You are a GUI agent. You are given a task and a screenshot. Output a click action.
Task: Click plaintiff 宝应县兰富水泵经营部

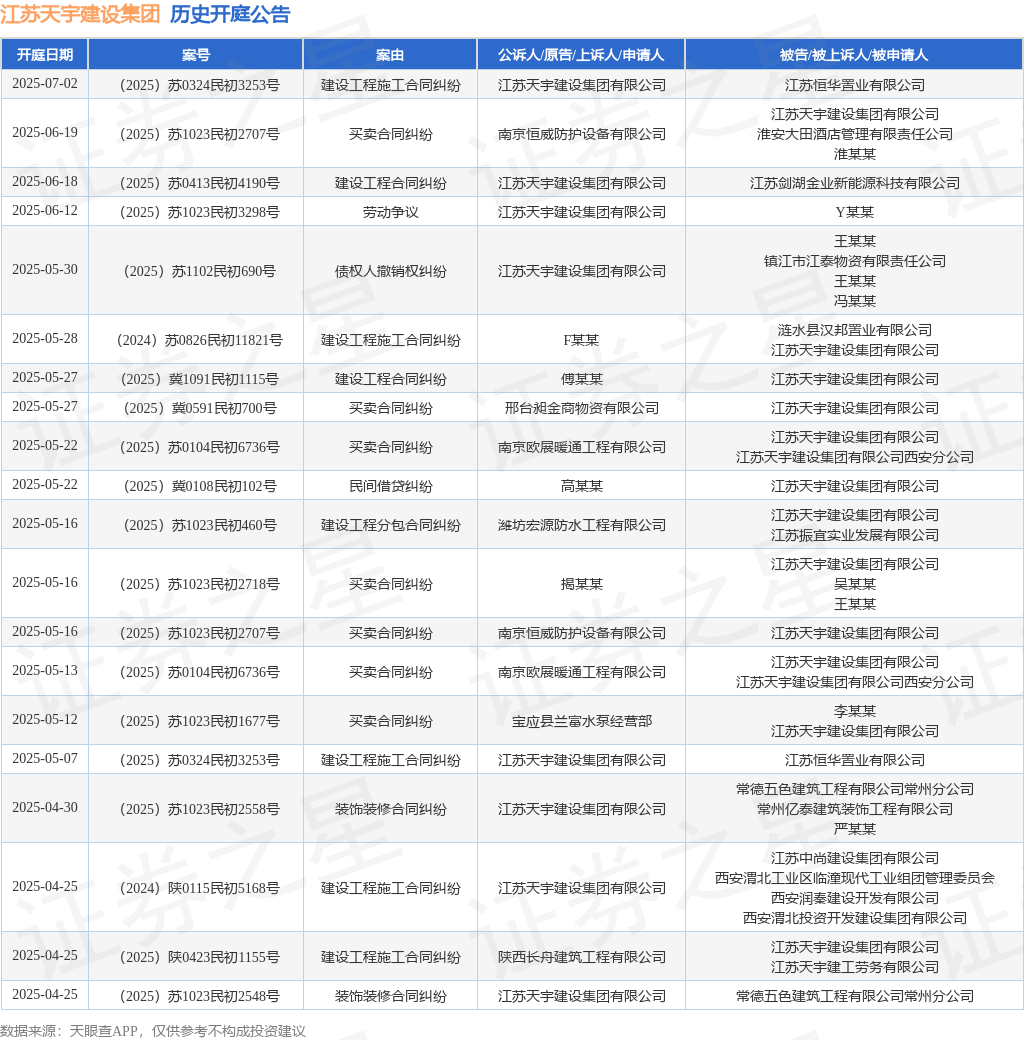click(x=582, y=721)
